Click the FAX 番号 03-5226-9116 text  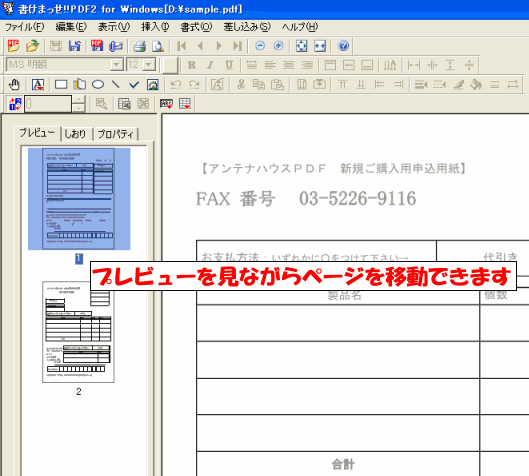pyautogui.click(x=306, y=198)
